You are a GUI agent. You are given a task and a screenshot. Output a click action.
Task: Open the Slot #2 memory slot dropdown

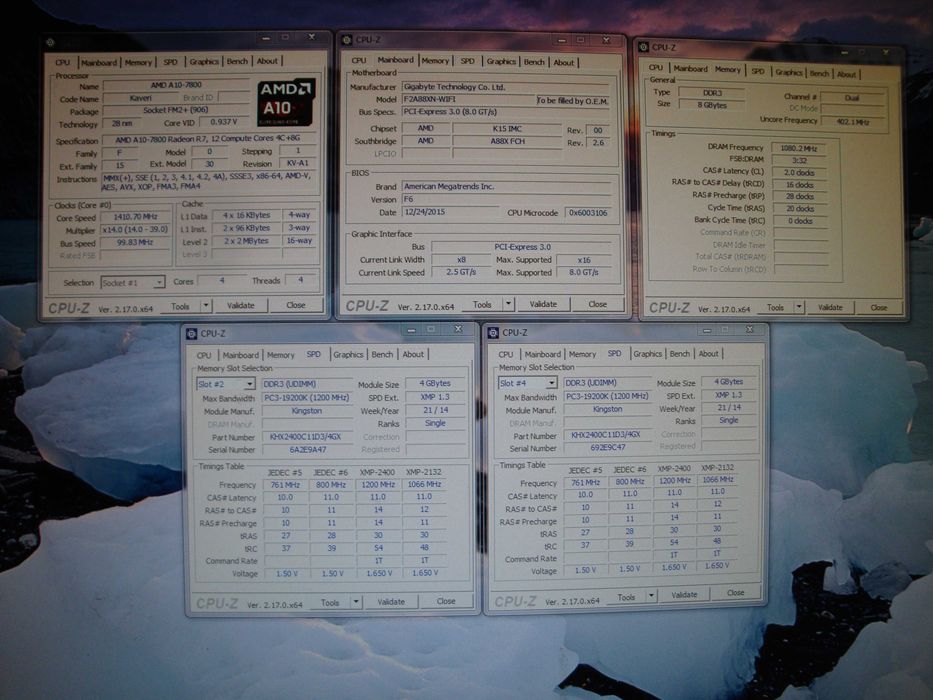[x=226, y=384]
